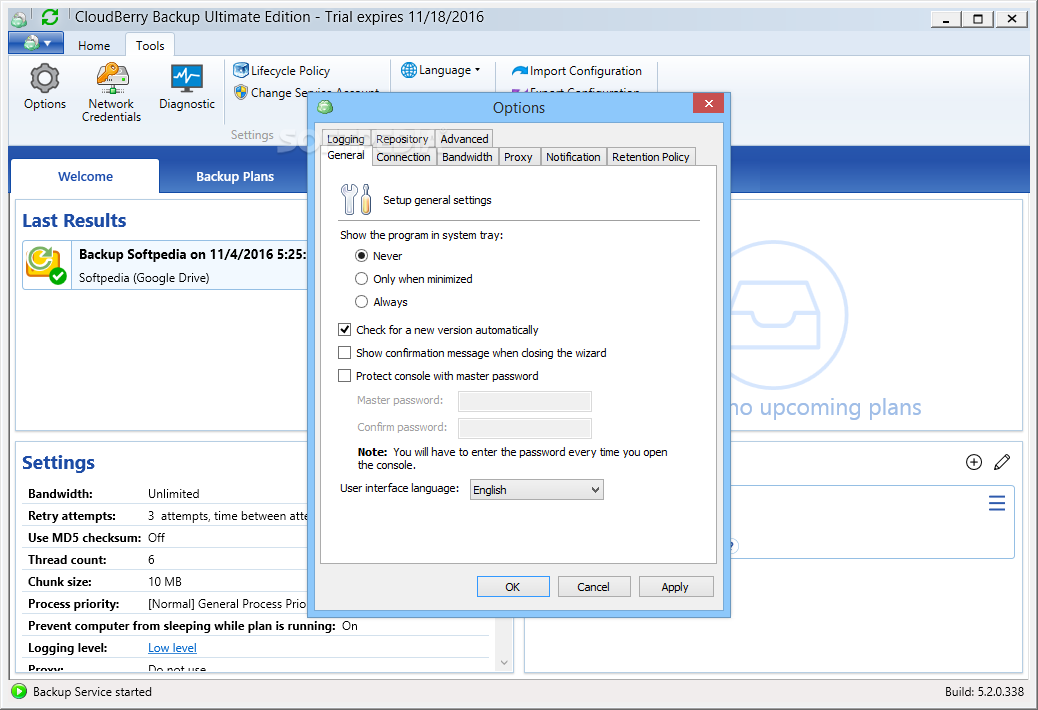Switch to the Welcome tab
This screenshot has width=1038, height=710.
coord(85,177)
